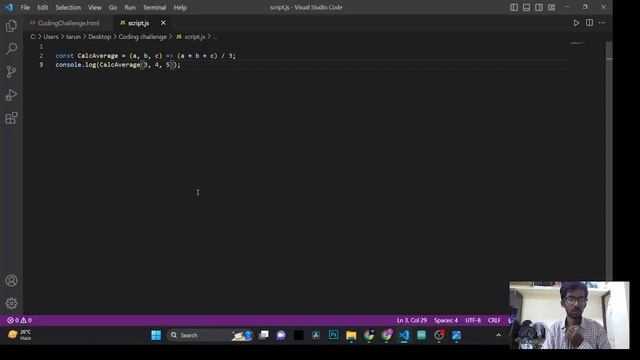The image size is (640, 360).
Task: Open the Run menu
Action: (130, 7)
